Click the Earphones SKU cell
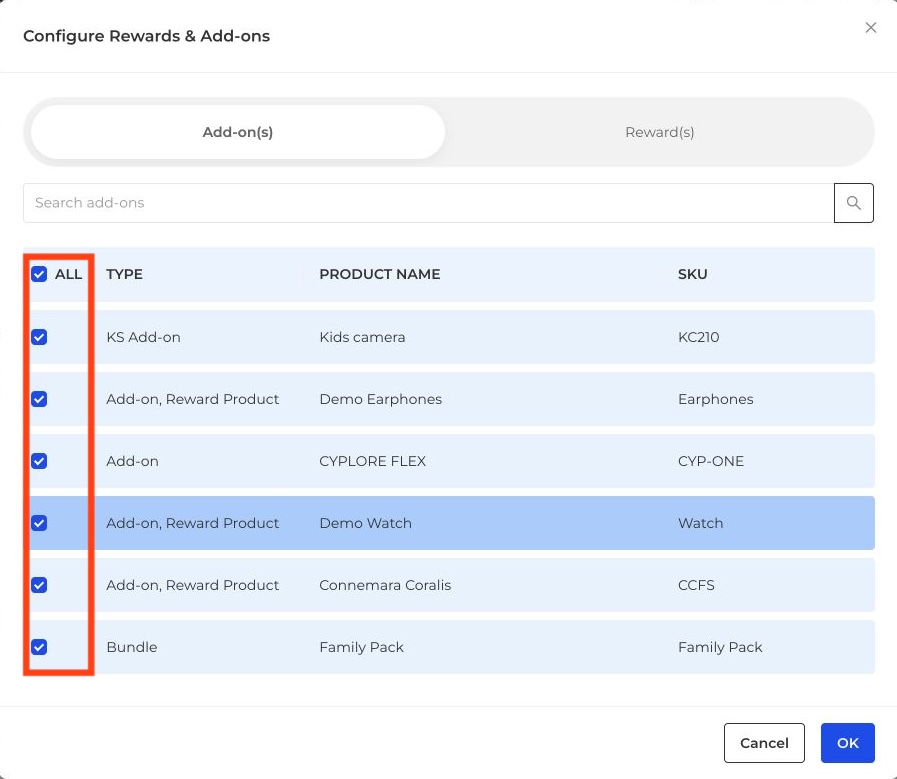 (715, 399)
